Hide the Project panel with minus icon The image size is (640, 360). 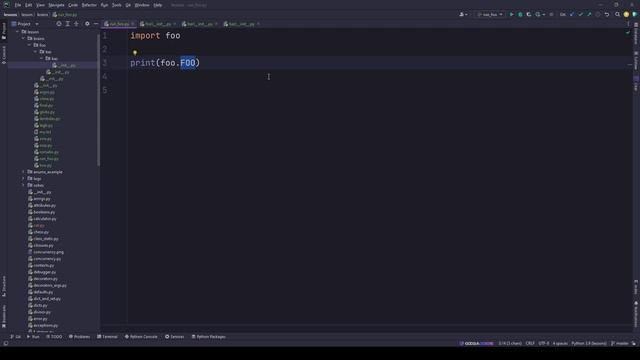(x=96, y=24)
